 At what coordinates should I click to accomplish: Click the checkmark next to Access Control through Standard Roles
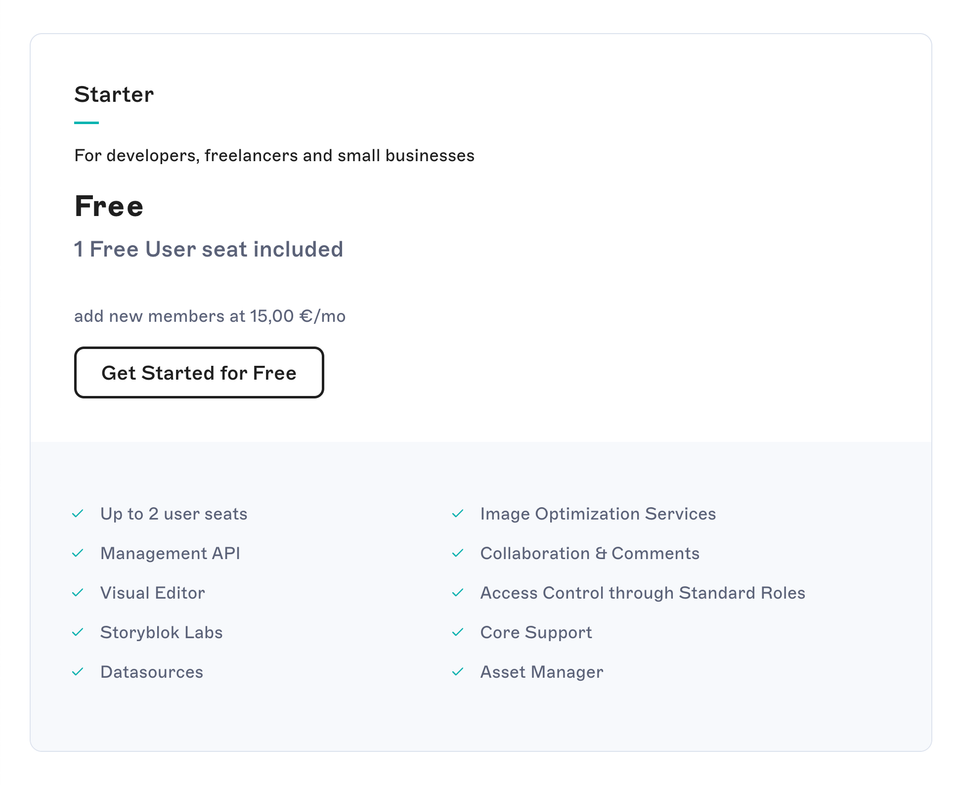point(458,592)
